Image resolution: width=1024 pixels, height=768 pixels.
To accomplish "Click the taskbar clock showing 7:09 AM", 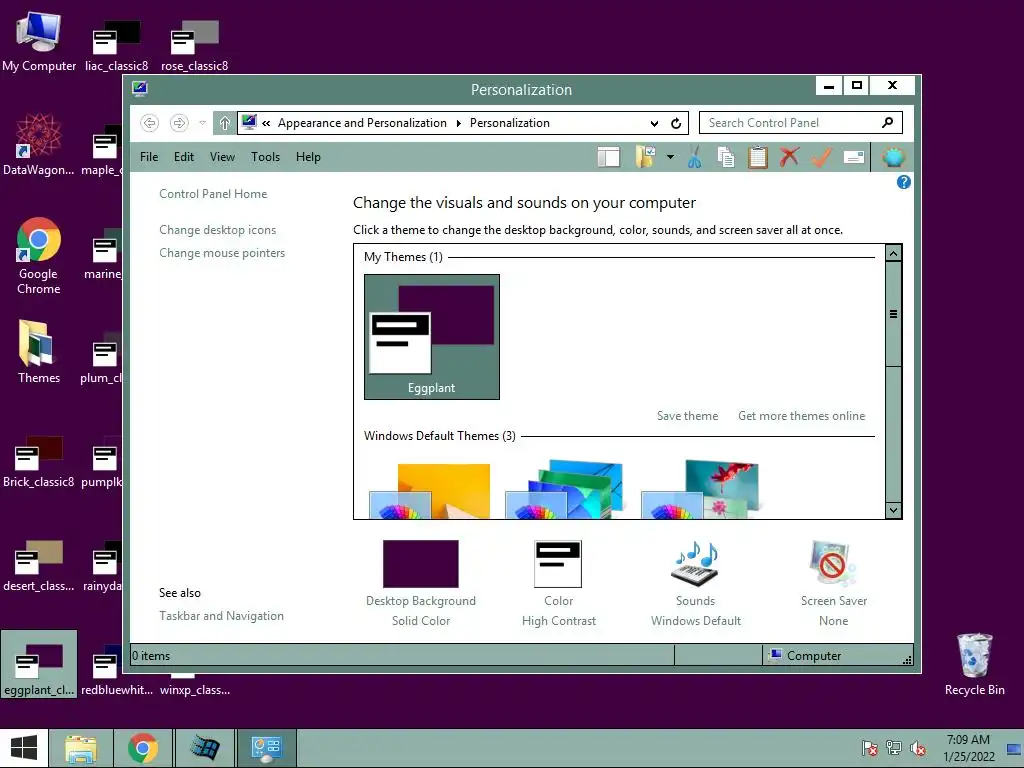I will pyautogui.click(x=968, y=748).
